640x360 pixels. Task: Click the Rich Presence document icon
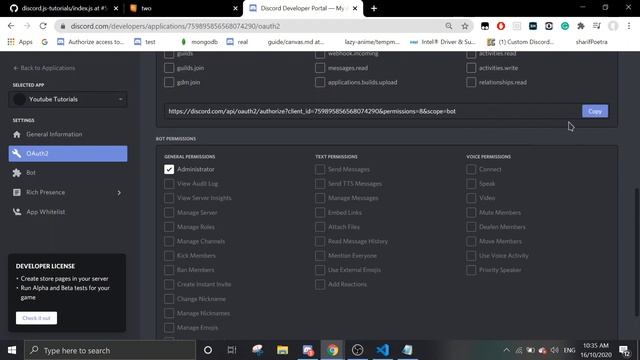coord(17,192)
